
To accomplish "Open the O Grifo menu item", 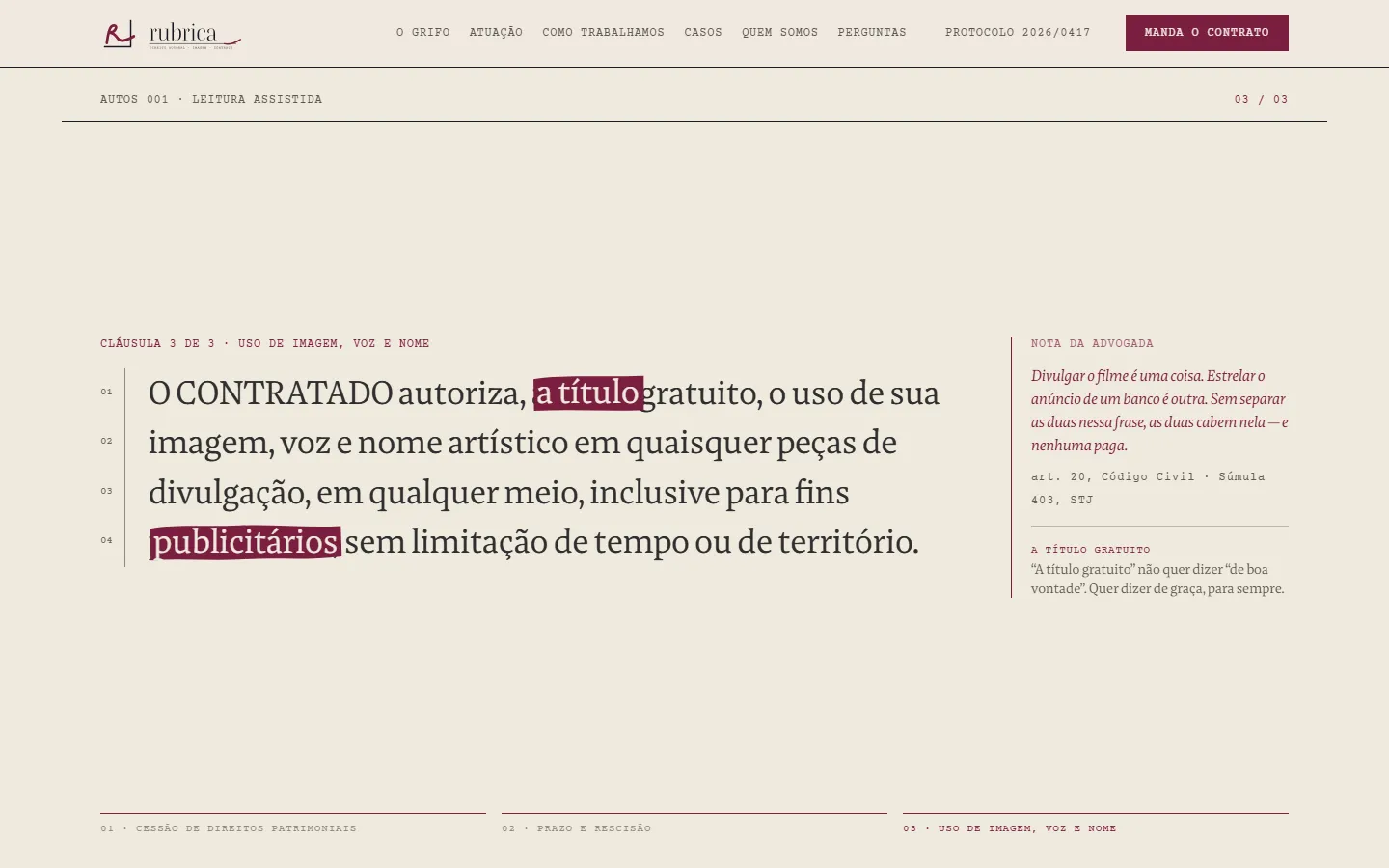I will tap(422, 33).
